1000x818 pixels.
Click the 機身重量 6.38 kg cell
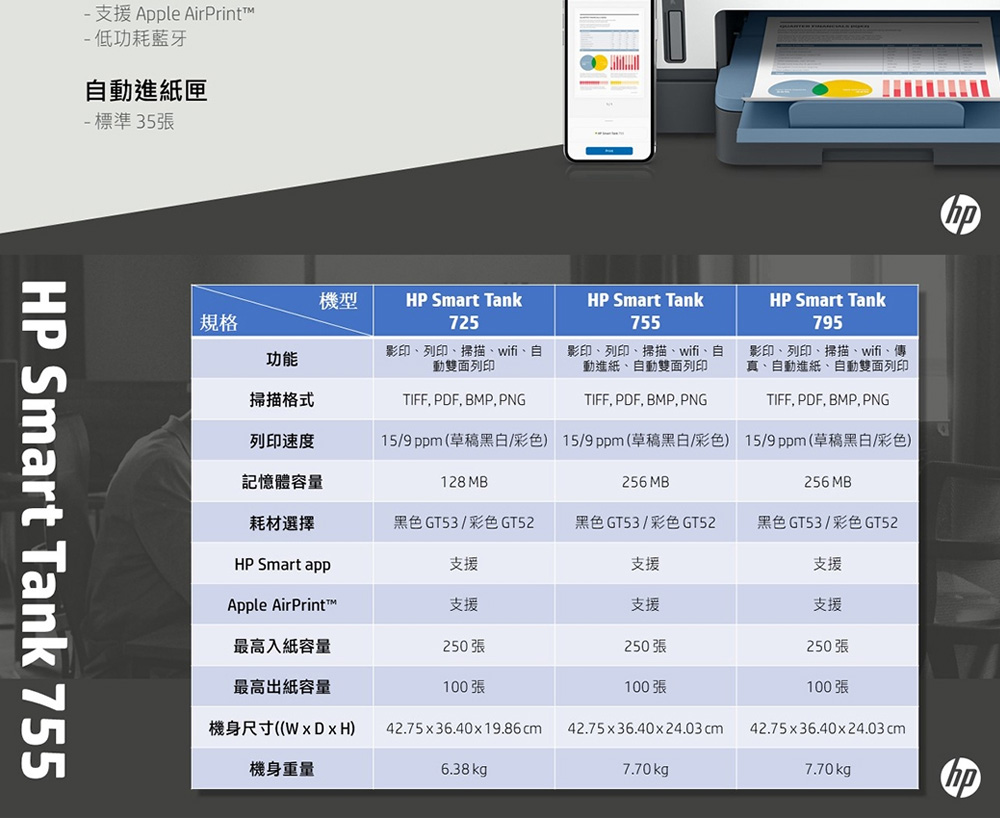coord(463,767)
